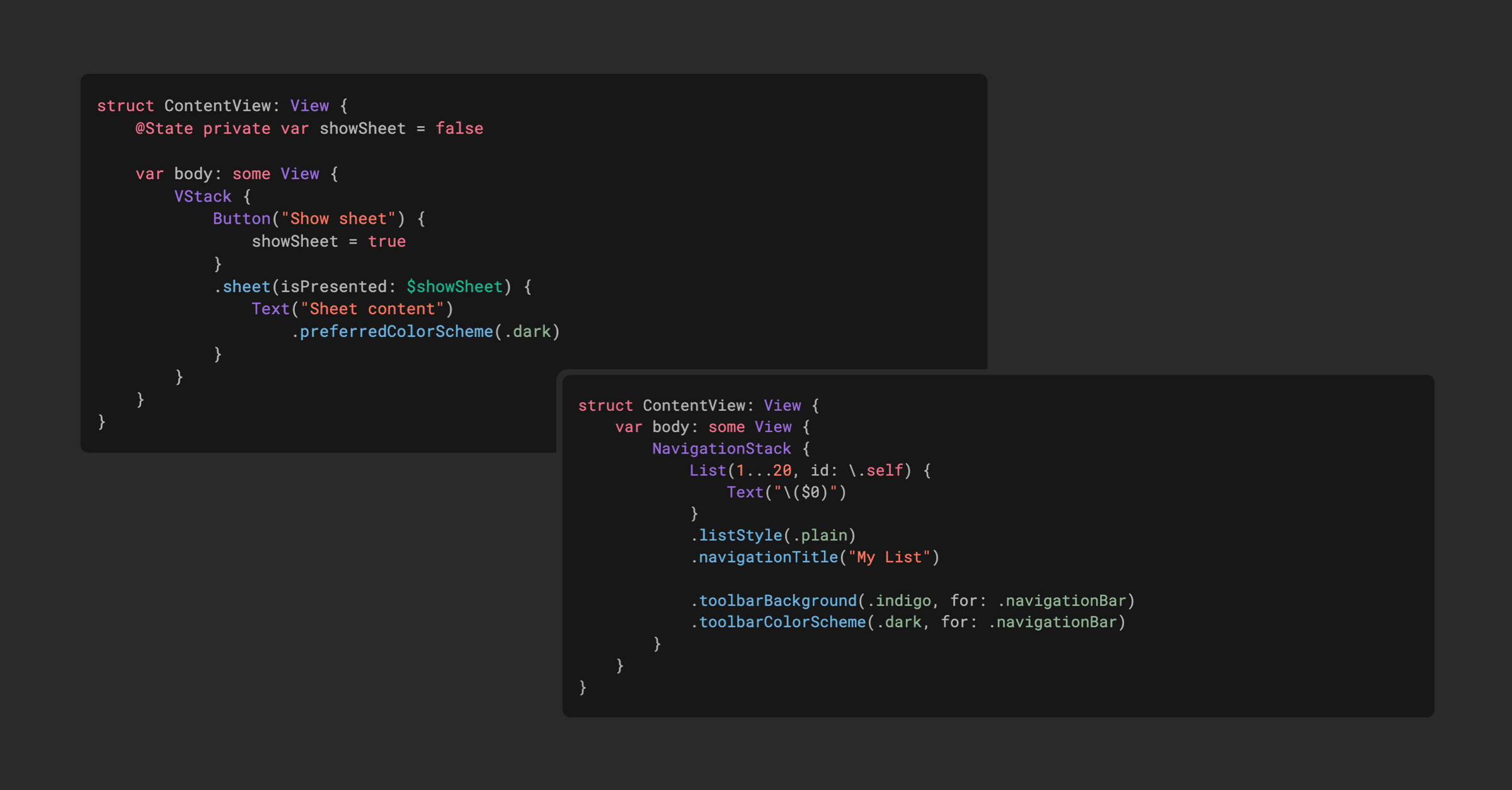Select the NavigationStack declaration

click(x=721, y=448)
